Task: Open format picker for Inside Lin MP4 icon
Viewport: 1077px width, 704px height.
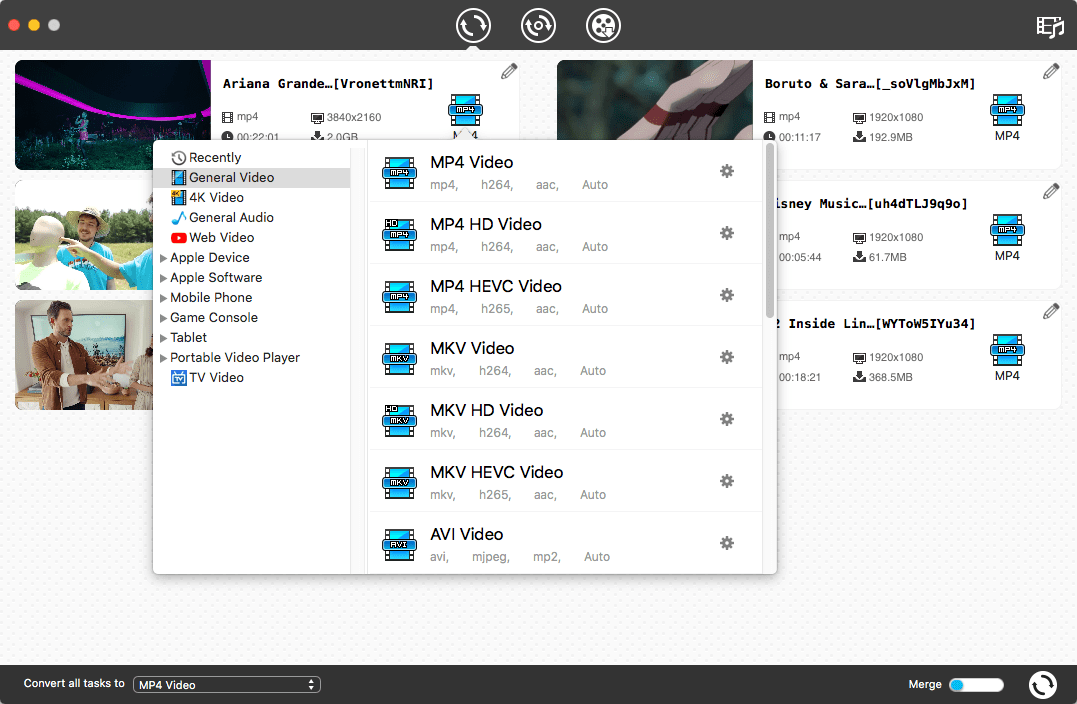Action: tap(1007, 350)
